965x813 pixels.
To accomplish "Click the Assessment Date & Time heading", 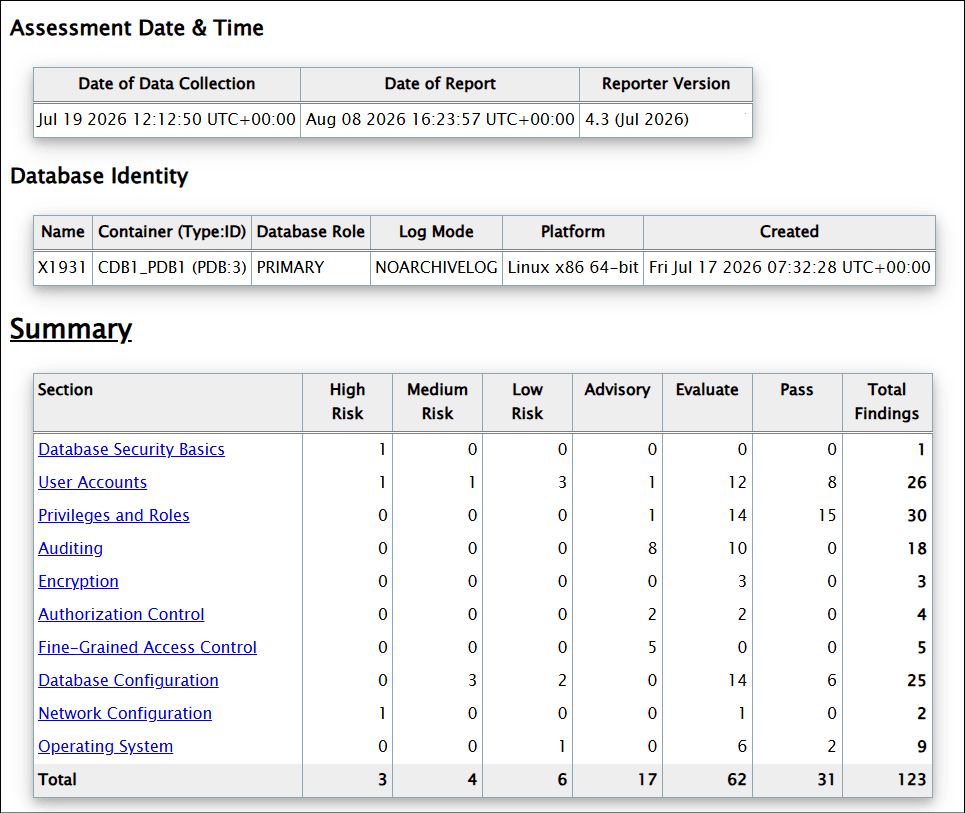I will tap(137, 28).
